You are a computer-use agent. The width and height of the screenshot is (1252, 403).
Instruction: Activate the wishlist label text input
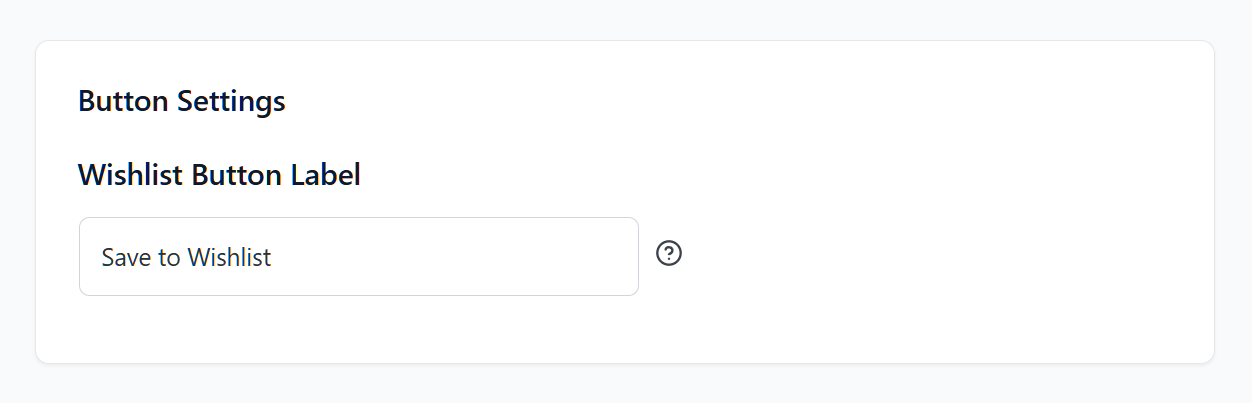358,257
